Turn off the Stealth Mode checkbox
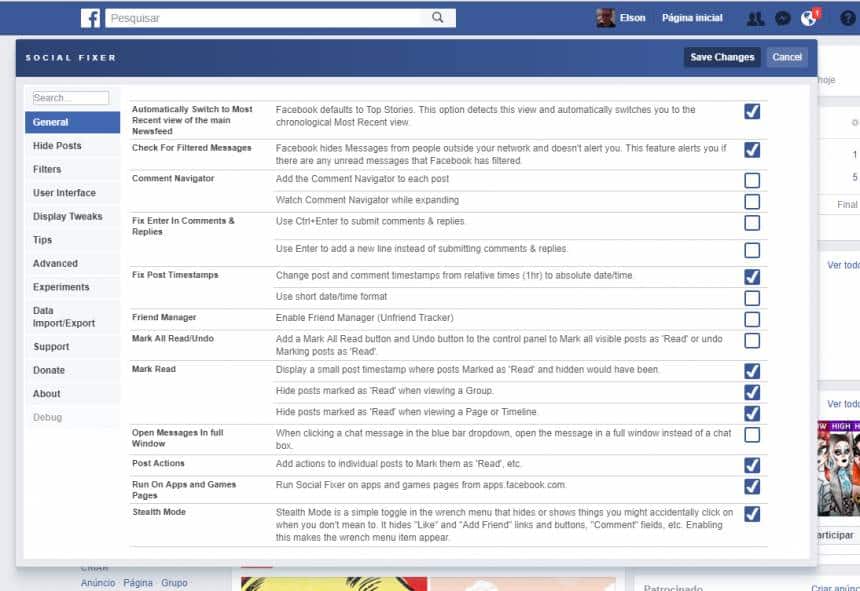The width and height of the screenshot is (860, 591). (x=752, y=514)
